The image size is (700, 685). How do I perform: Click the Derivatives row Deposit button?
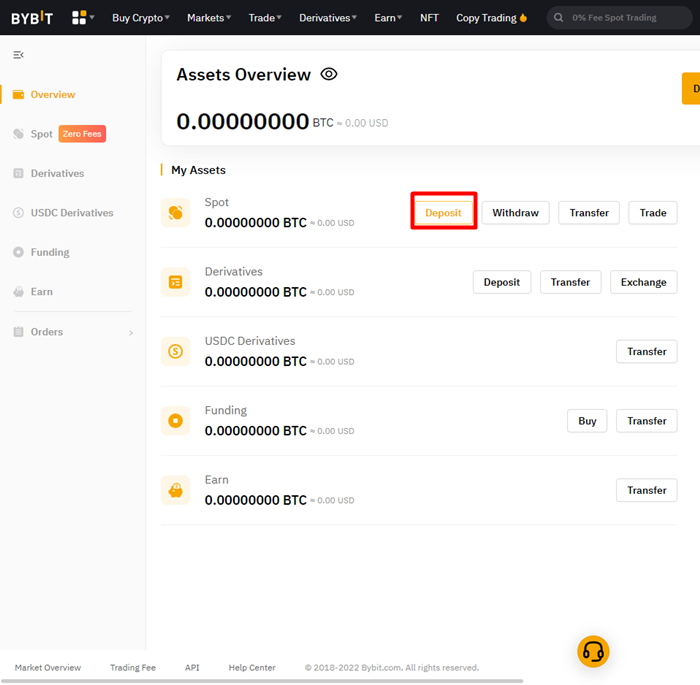(x=502, y=282)
